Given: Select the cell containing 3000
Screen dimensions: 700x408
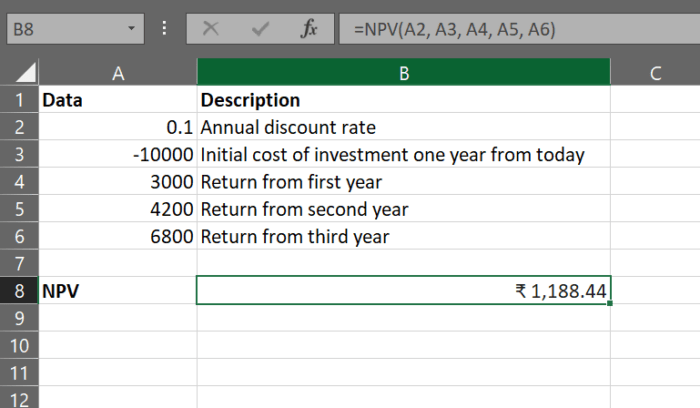Looking at the screenshot, I should [x=118, y=181].
